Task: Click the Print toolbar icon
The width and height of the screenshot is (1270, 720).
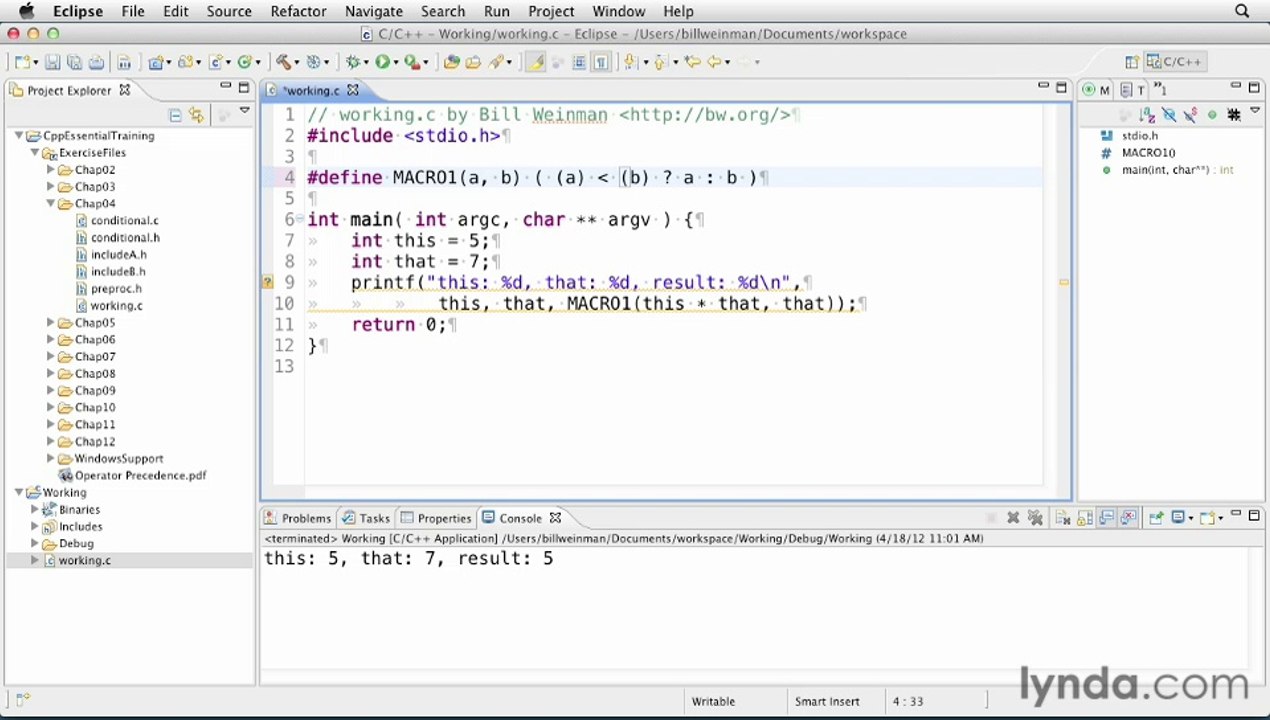Action: pyautogui.click(x=96, y=62)
